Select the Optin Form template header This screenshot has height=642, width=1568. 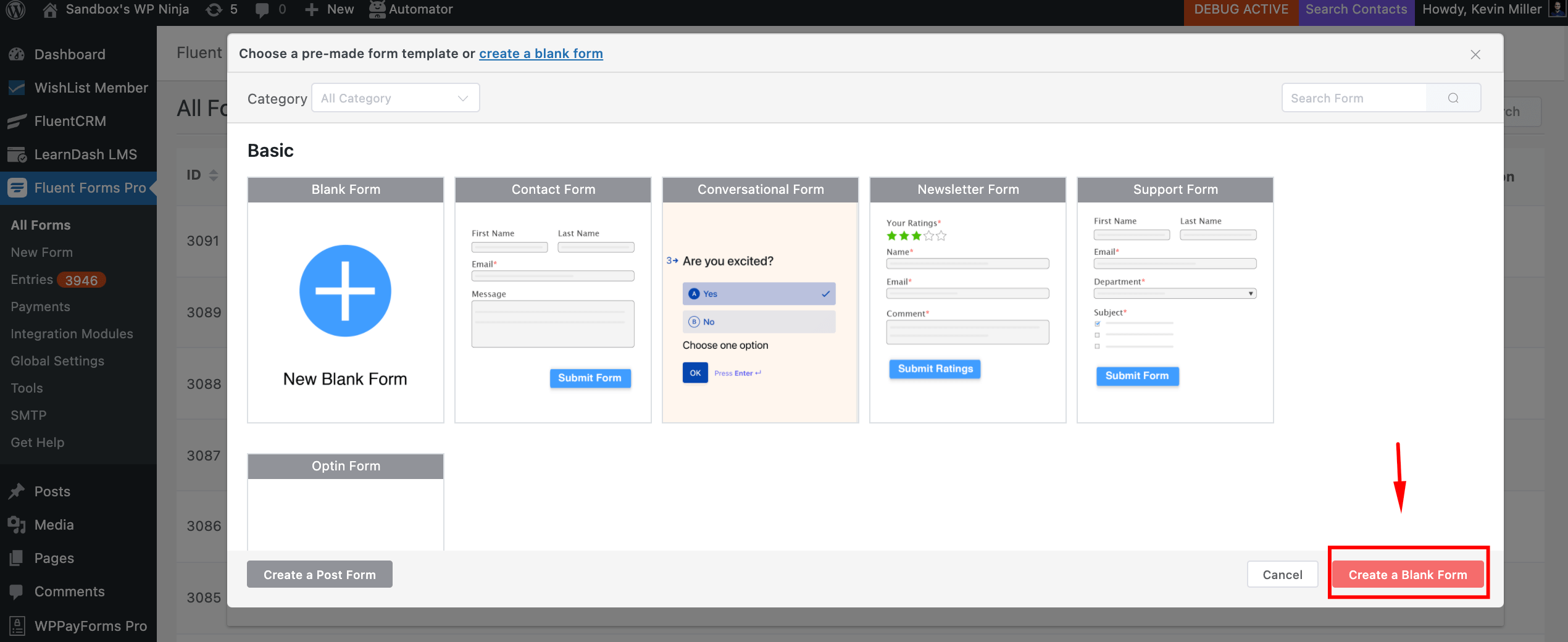(346, 466)
